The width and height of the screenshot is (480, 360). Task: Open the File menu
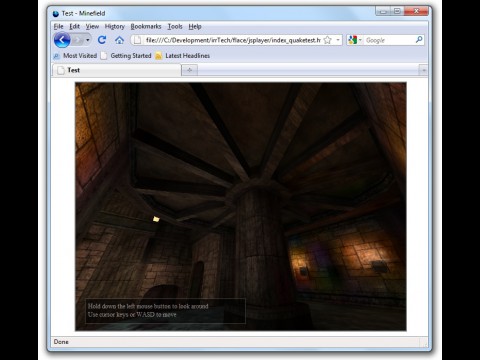coord(58,26)
